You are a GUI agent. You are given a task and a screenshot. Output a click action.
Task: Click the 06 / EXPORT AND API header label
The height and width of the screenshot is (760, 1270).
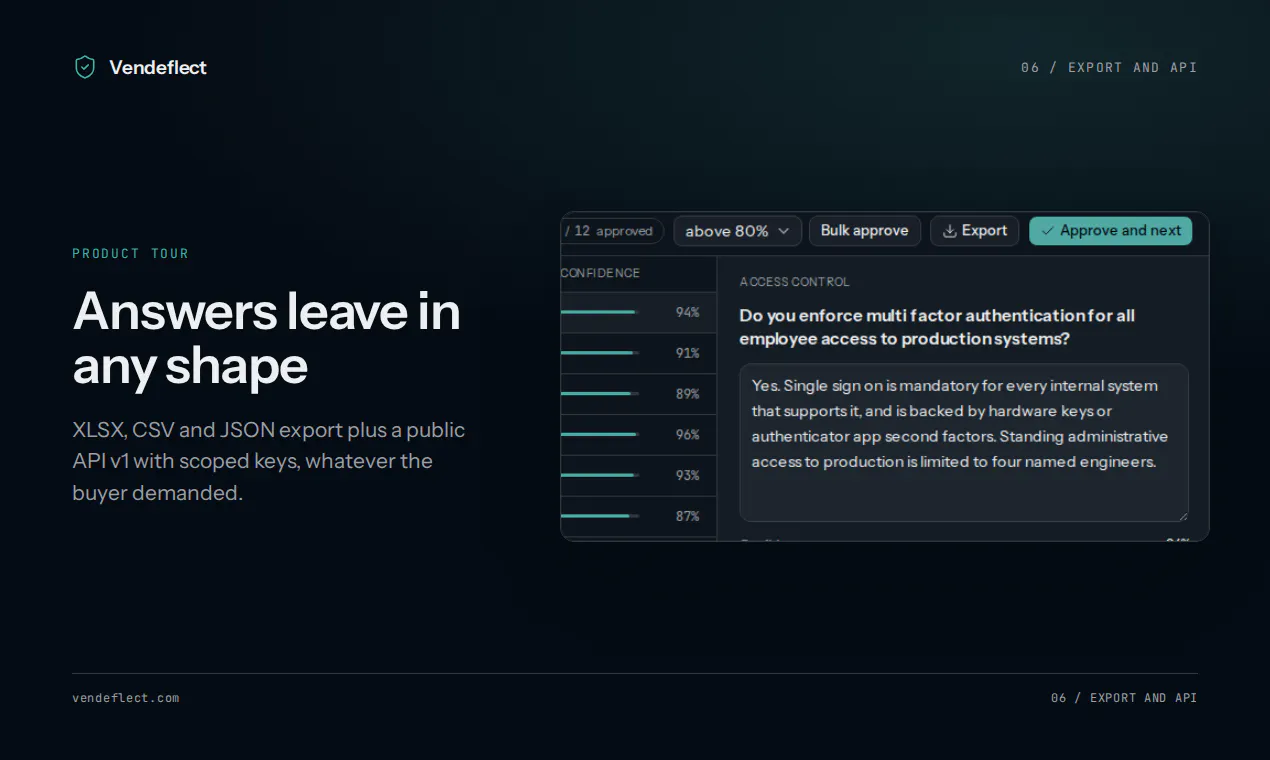tap(1109, 68)
